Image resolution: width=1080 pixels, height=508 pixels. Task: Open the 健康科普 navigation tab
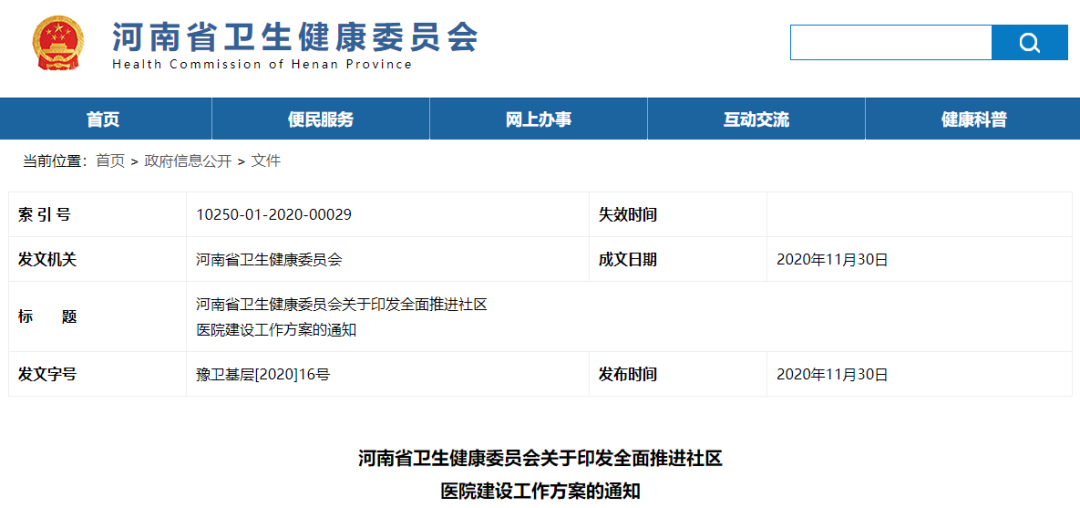(x=973, y=119)
